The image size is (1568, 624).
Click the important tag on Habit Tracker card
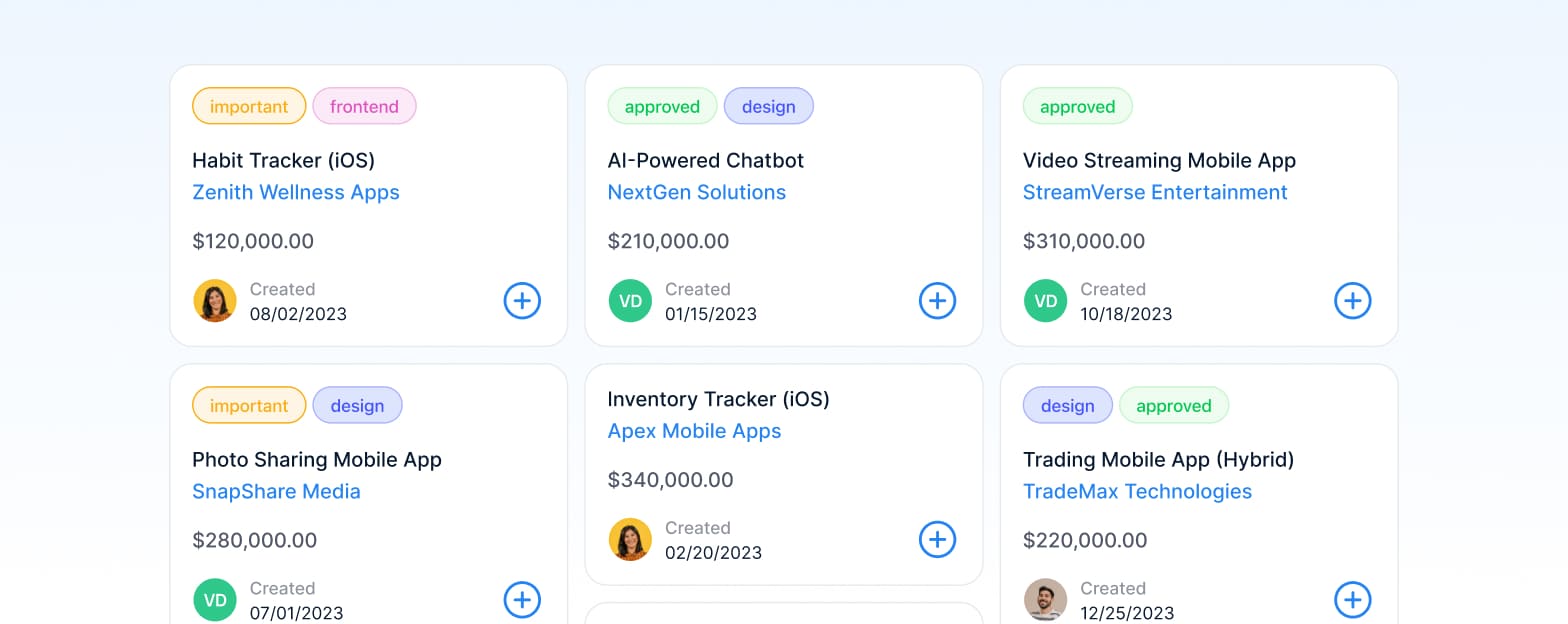pos(249,106)
